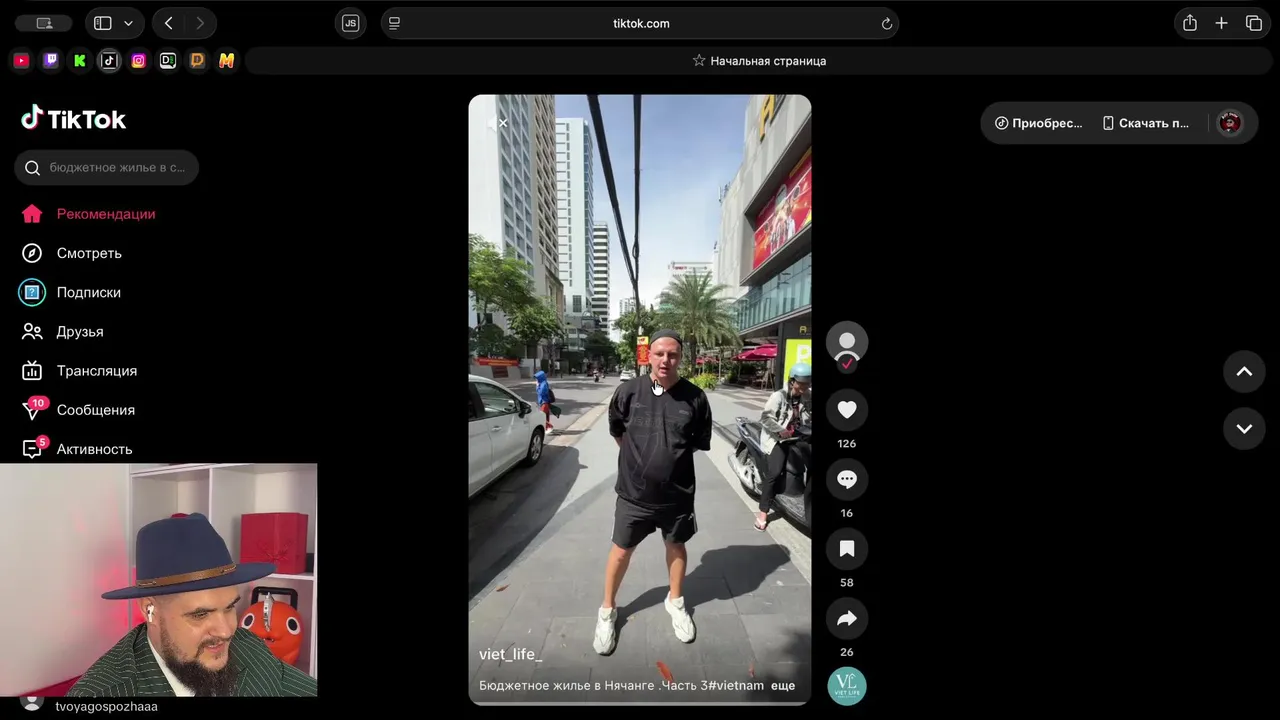Click the 58 saves count
Screen dimensions: 1280x720
coord(847,582)
